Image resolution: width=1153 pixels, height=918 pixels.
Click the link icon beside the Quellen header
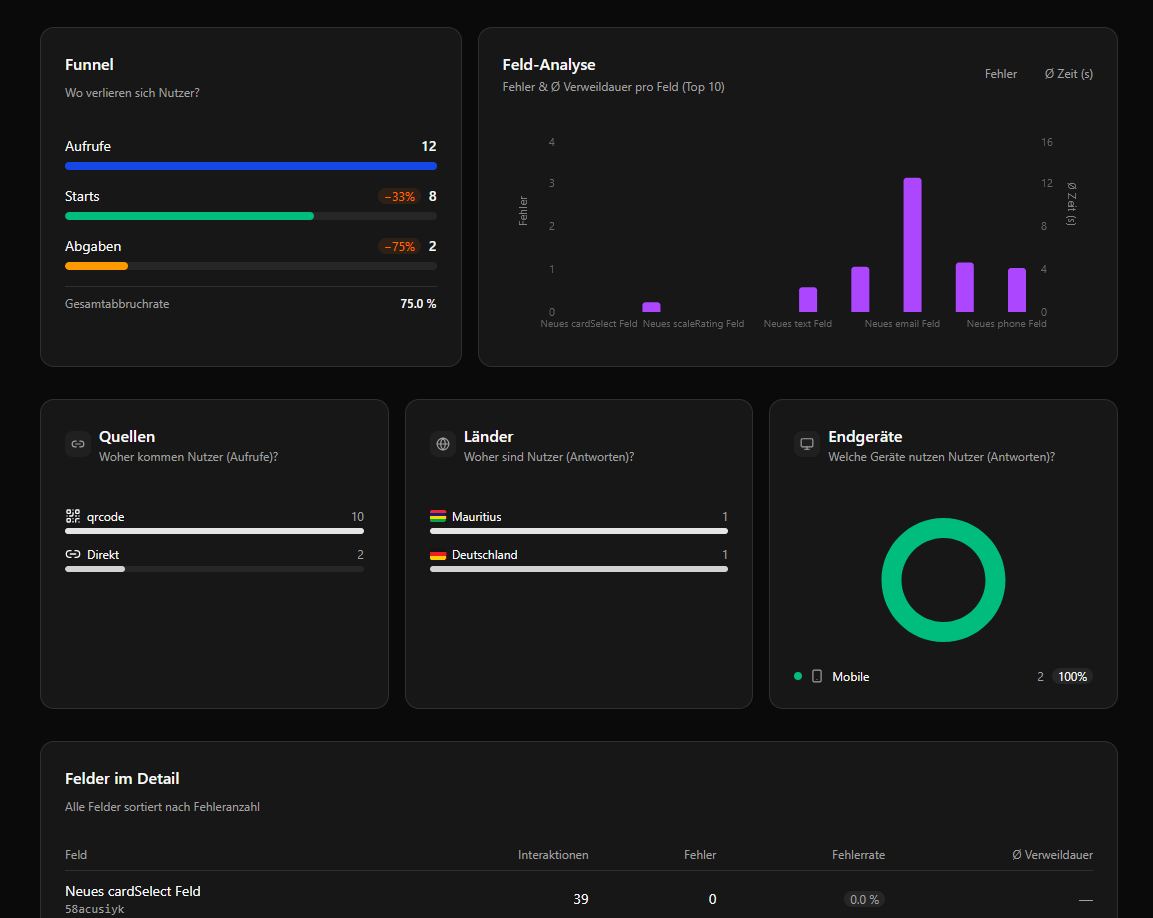[x=77, y=443]
